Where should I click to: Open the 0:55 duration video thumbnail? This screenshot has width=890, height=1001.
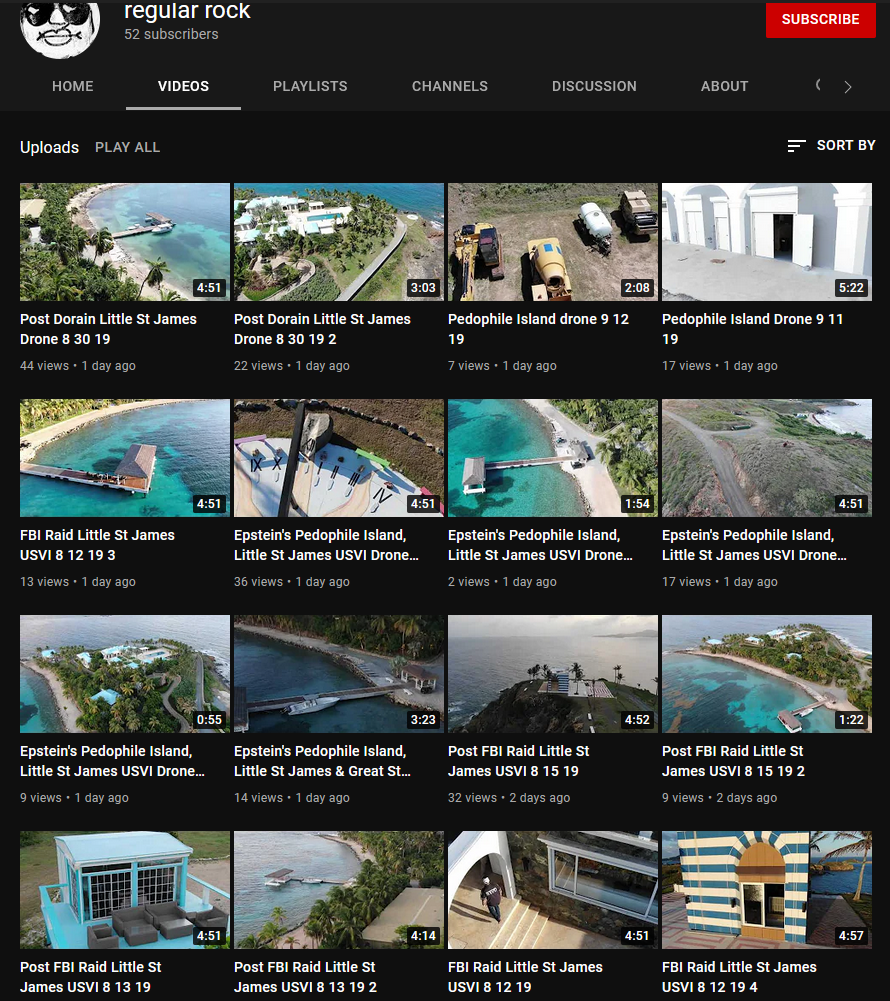point(124,674)
